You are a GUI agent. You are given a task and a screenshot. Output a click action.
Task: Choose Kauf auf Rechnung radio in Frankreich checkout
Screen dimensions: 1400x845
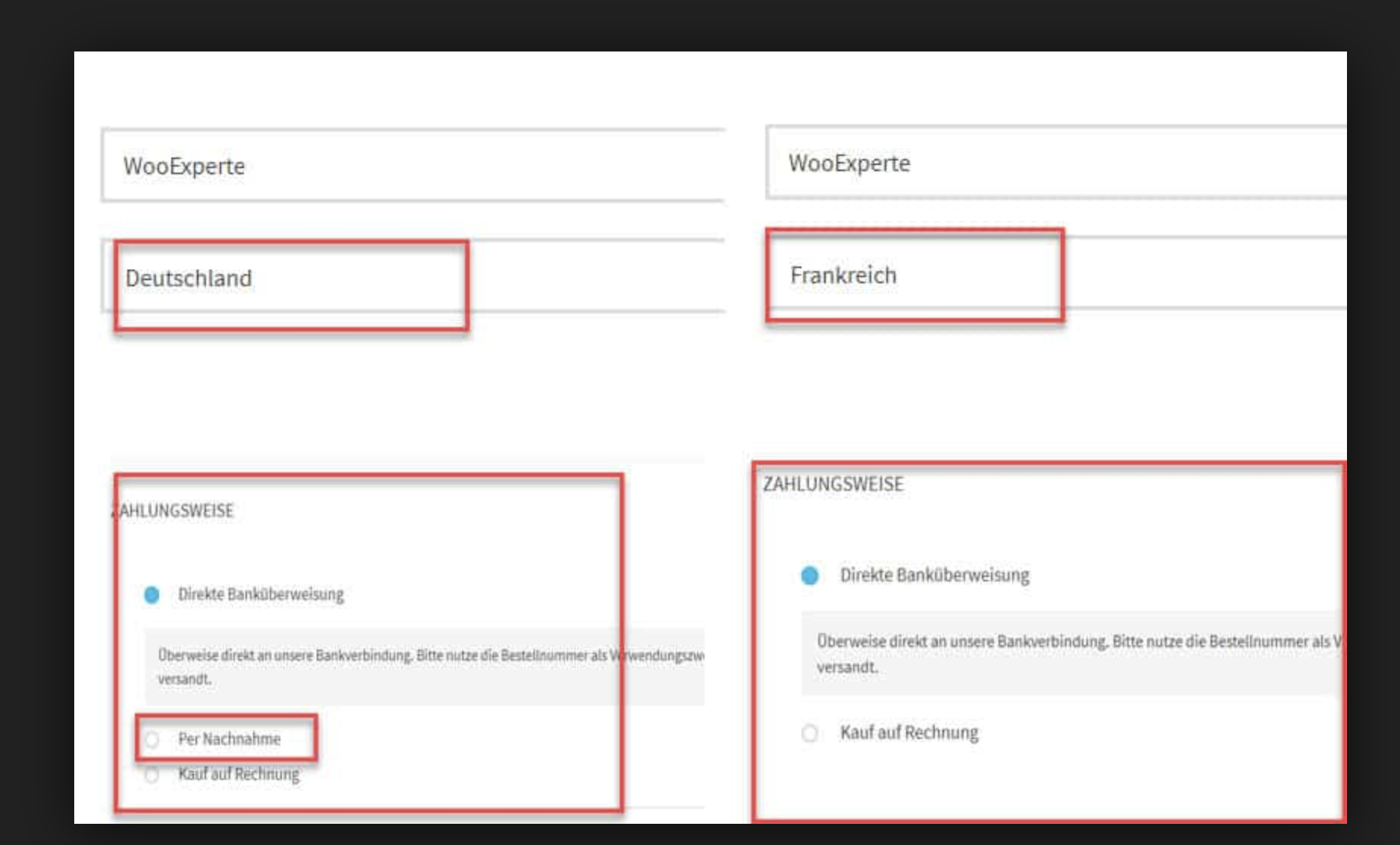[810, 733]
